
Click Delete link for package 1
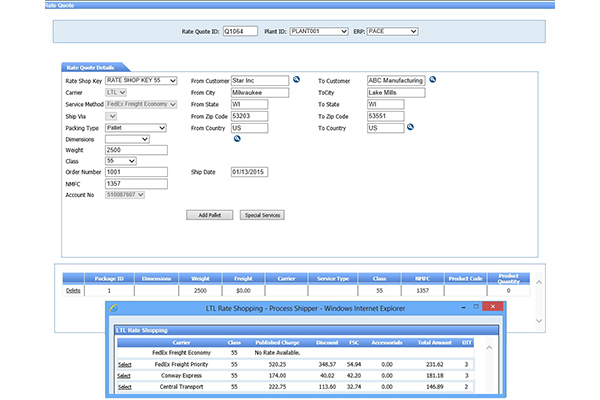(73, 291)
